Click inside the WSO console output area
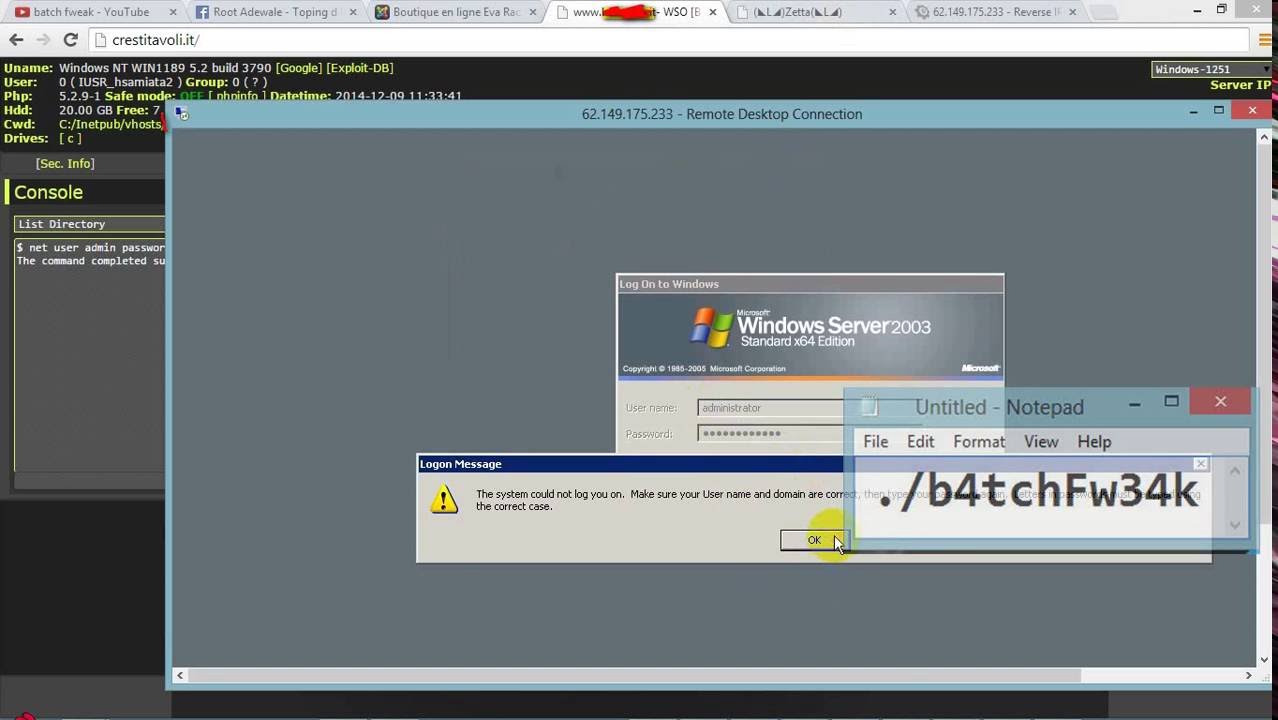This screenshot has width=1278, height=720. tap(89, 354)
